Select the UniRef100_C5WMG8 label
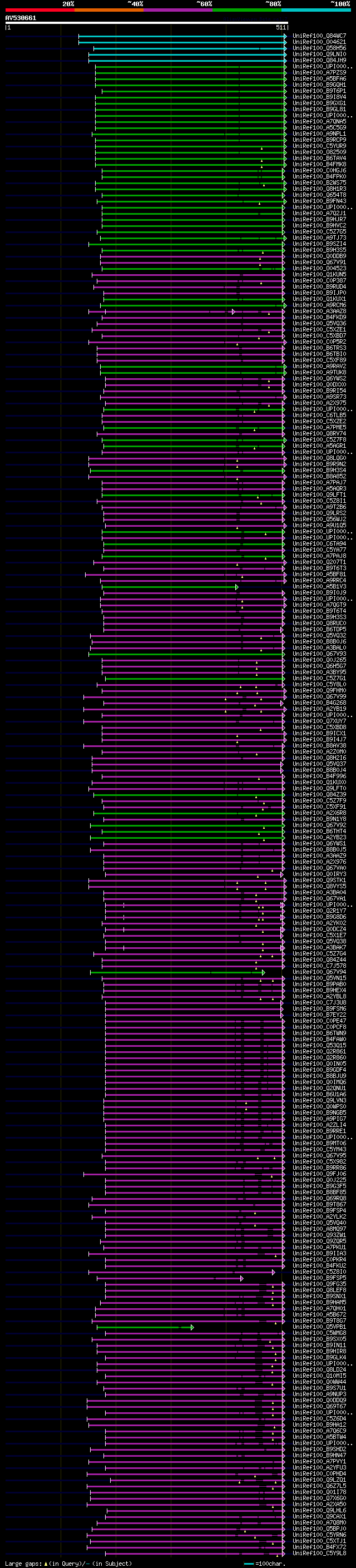Screen dimensions: 356x1568 (319, 1333)
